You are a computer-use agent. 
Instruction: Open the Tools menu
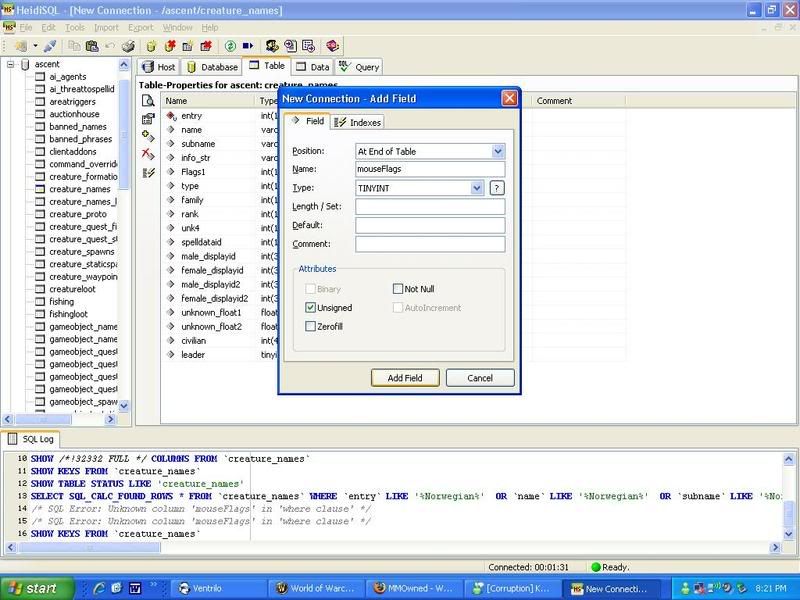click(x=74, y=28)
